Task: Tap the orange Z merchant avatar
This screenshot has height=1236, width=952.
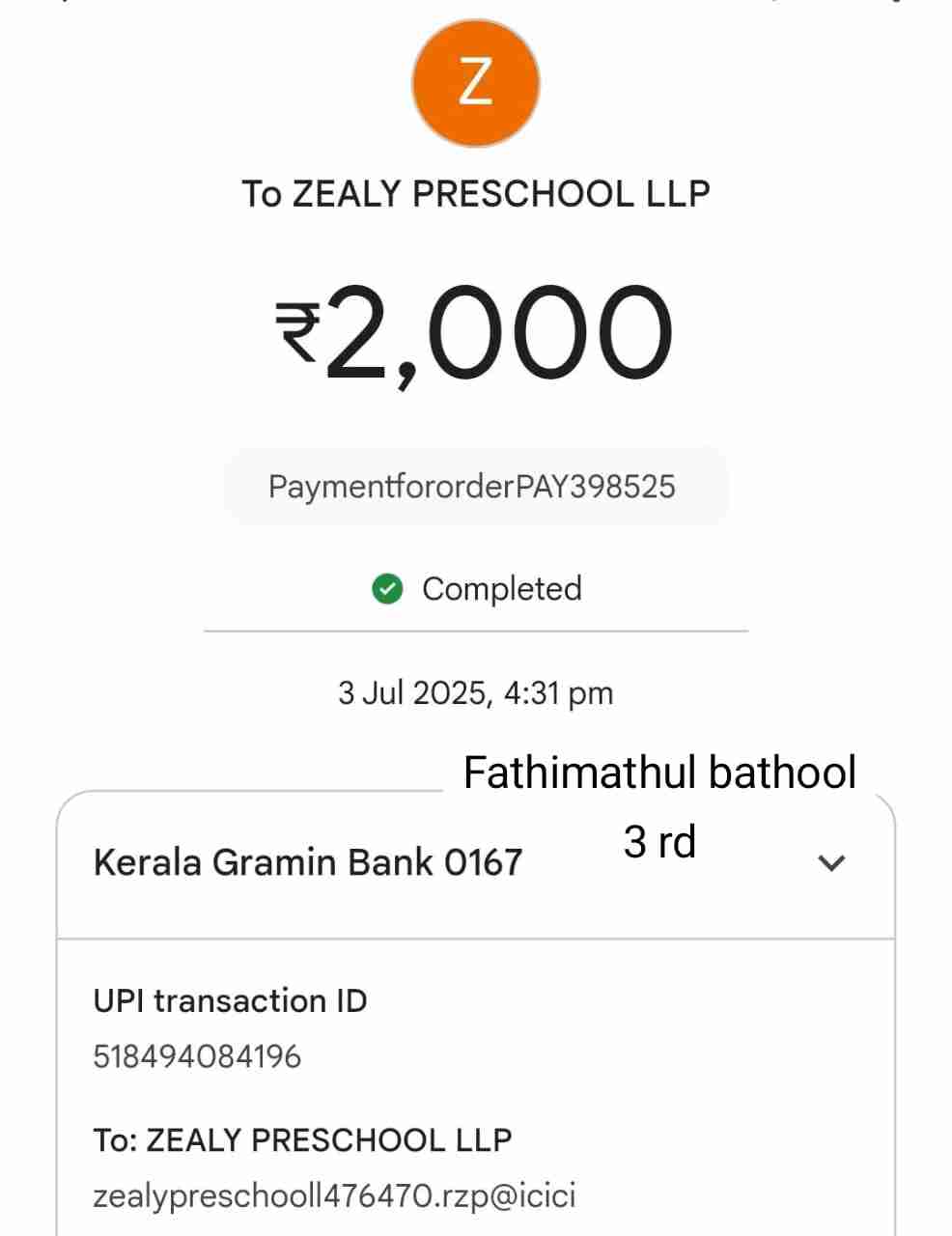Action: (475, 83)
